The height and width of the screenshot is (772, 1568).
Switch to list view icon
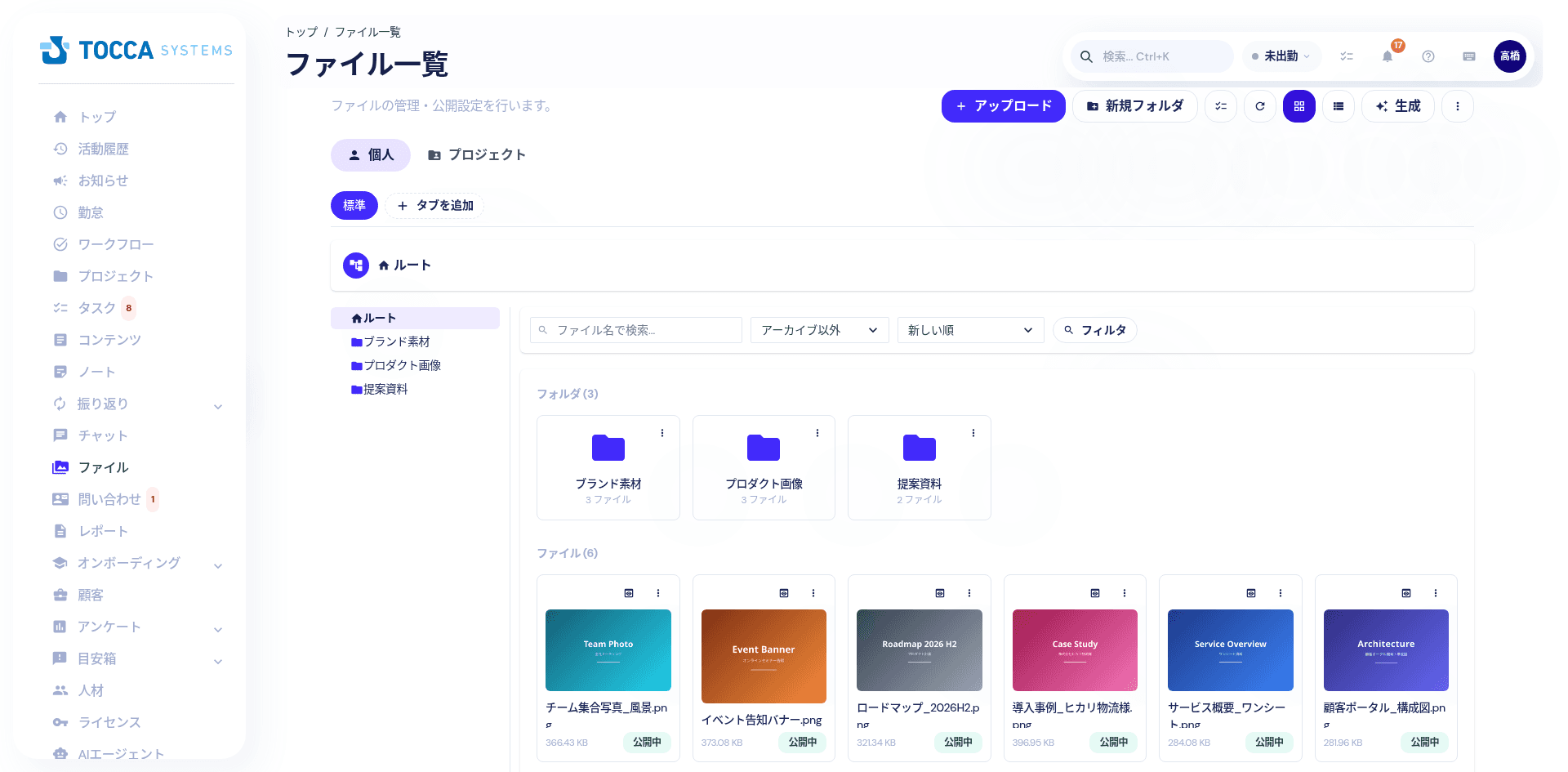point(1338,106)
